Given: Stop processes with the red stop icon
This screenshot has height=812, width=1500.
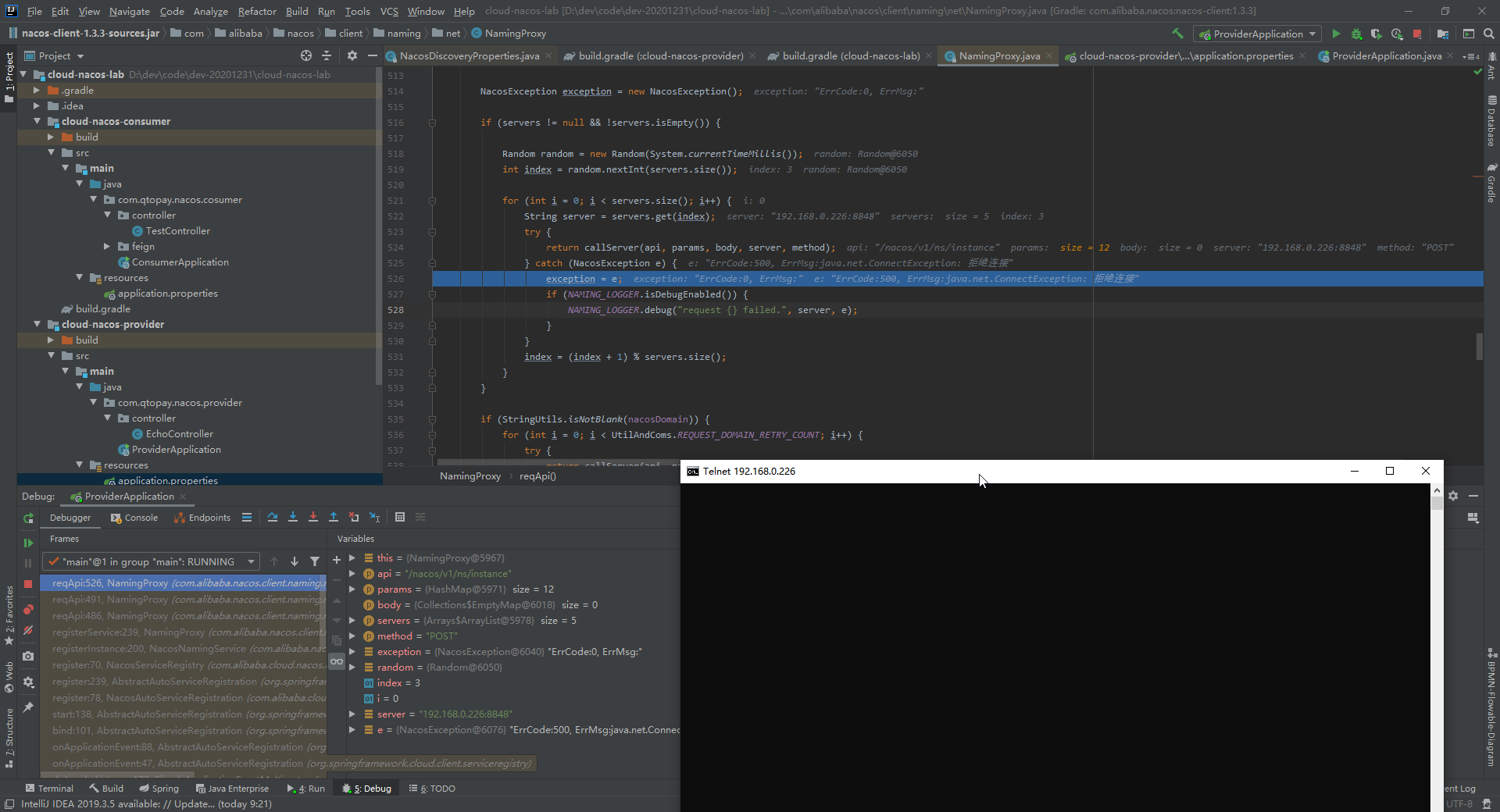Looking at the screenshot, I should click(1417, 34).
